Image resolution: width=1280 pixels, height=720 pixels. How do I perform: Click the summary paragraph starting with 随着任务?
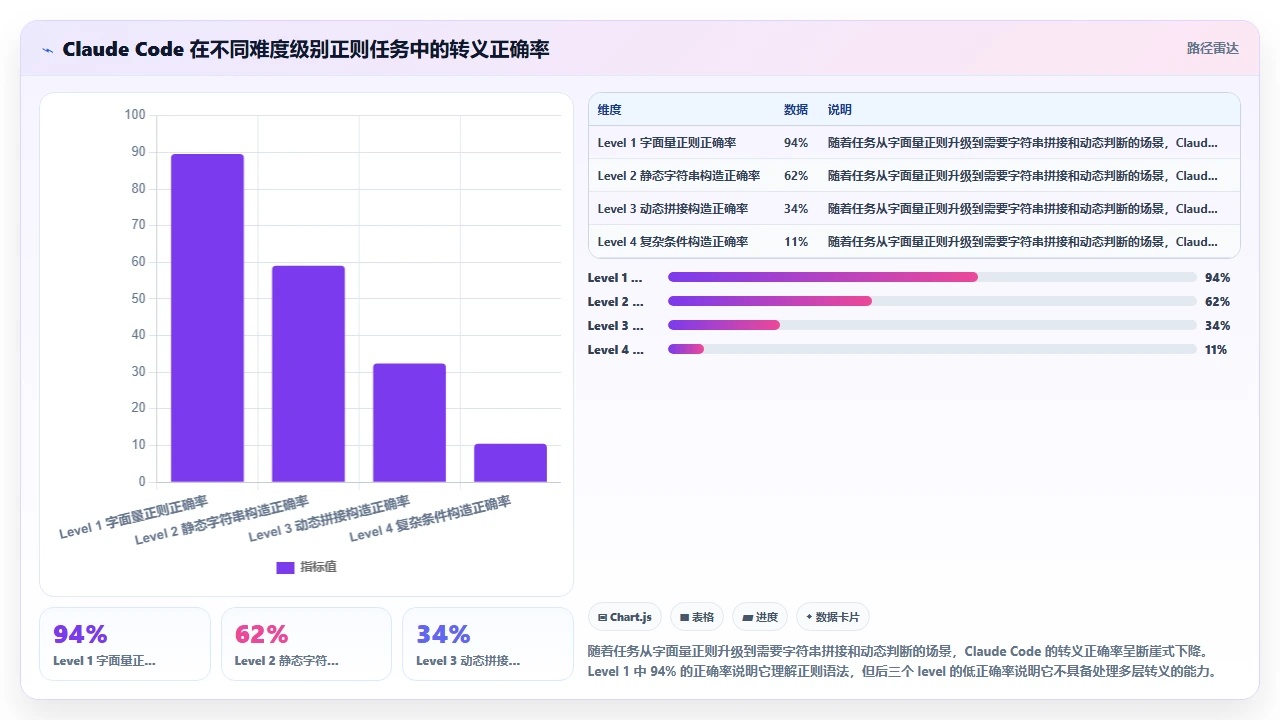[904, 661]
